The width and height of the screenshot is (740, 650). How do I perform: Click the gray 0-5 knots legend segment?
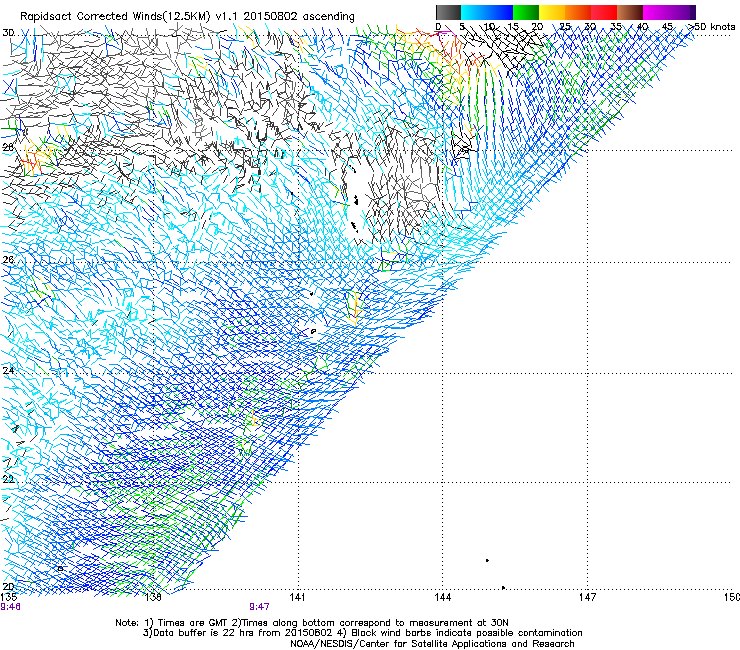(x=448, y=12)
